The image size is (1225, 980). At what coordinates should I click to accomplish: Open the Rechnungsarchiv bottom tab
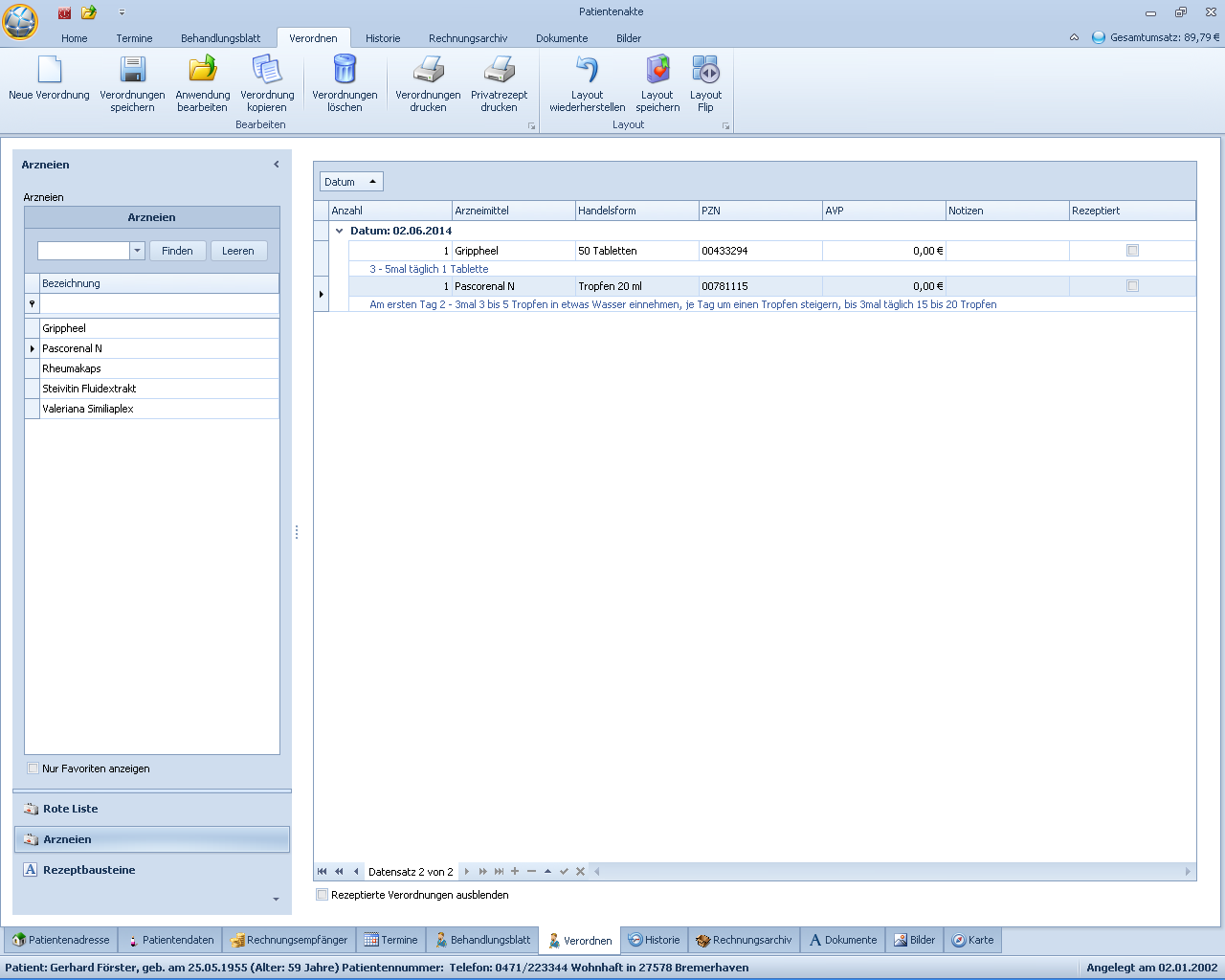[x=744, y=940]
